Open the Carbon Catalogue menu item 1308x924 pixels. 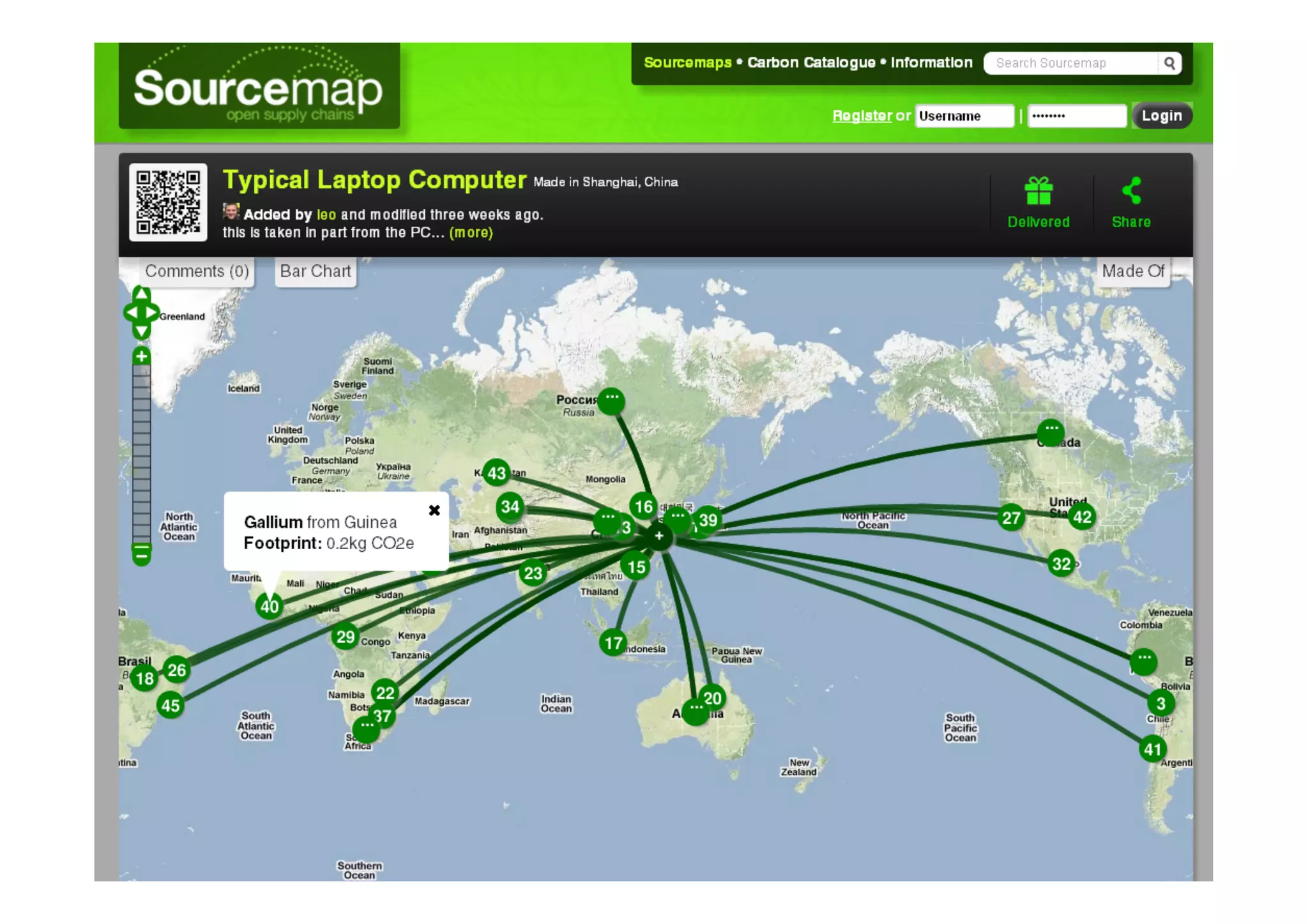(x=811, y=63)
